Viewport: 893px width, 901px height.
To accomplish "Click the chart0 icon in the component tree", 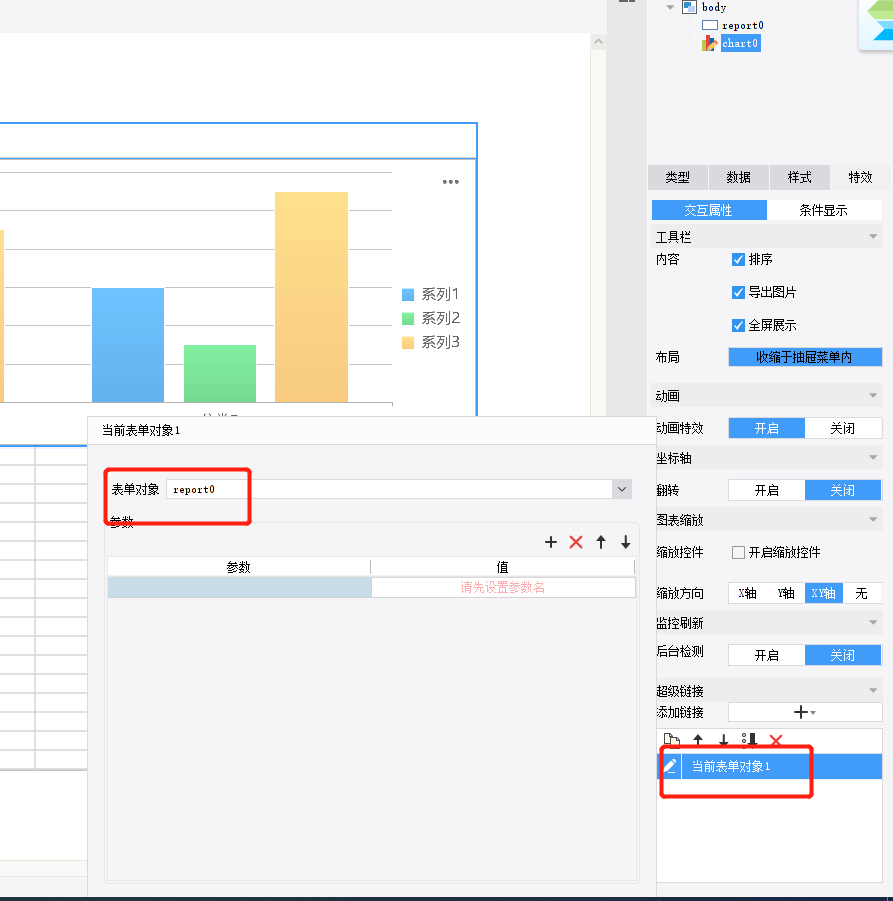I will tap(710, 43).
